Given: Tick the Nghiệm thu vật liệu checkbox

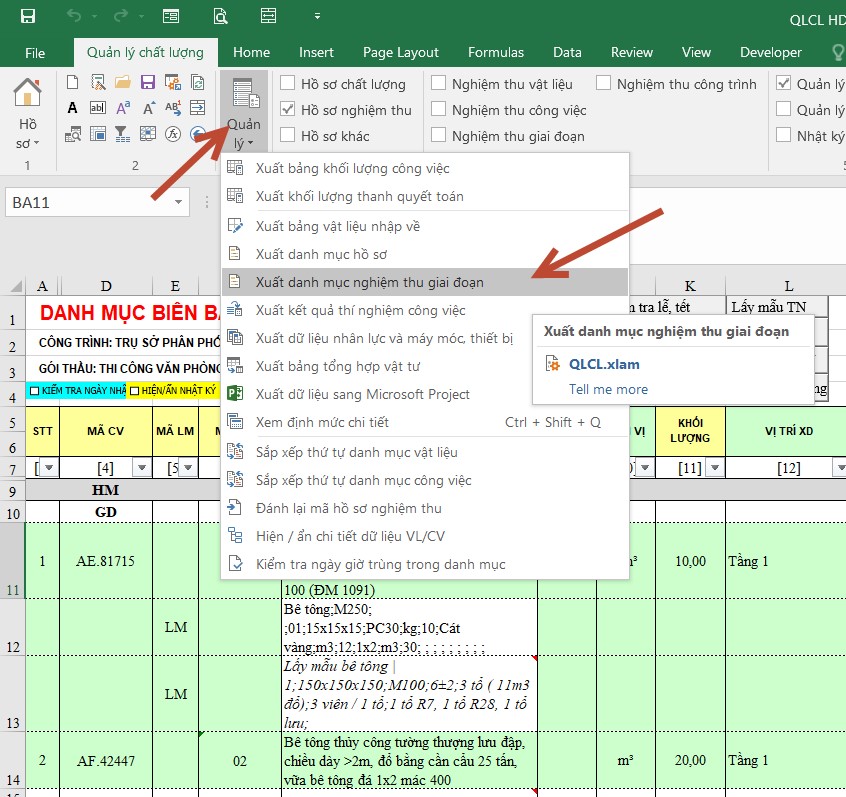Looking at the screenshot, I should click(438, 84).
